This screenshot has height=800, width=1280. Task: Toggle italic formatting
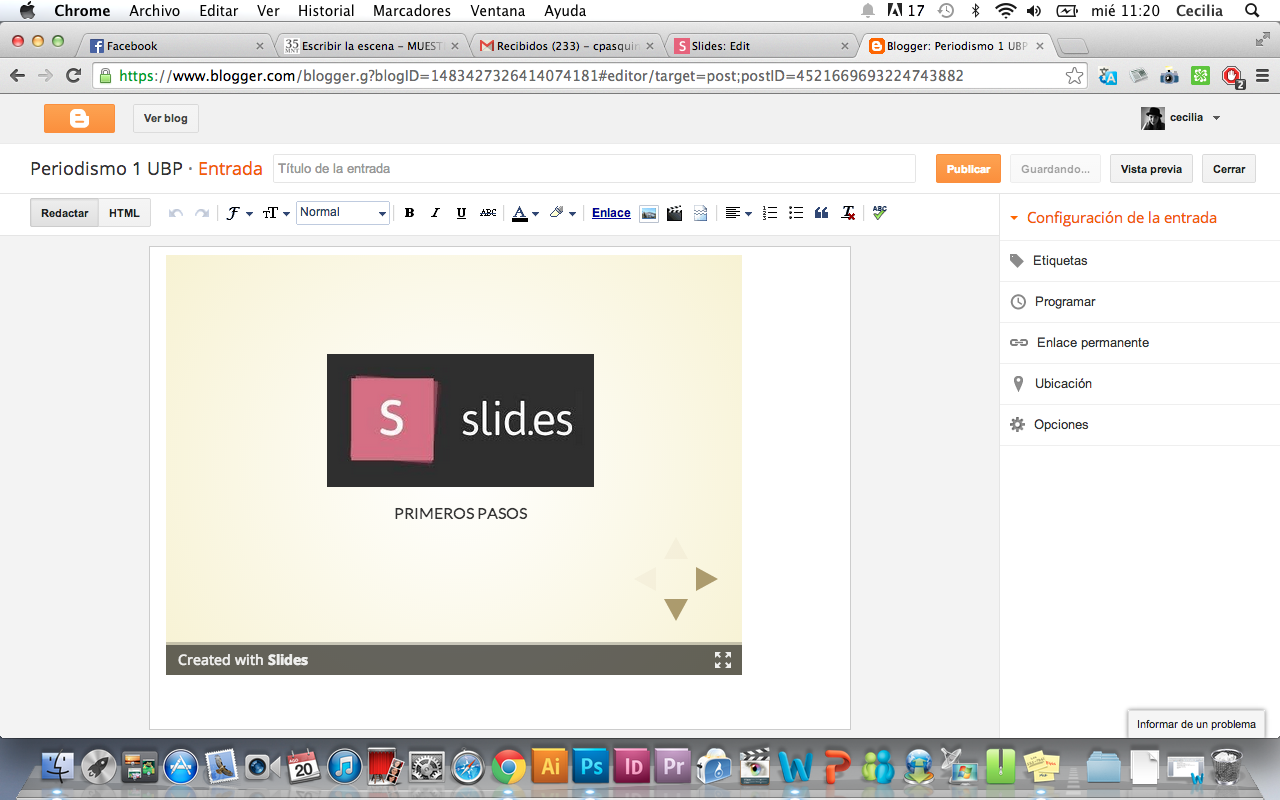pos(435,213)
